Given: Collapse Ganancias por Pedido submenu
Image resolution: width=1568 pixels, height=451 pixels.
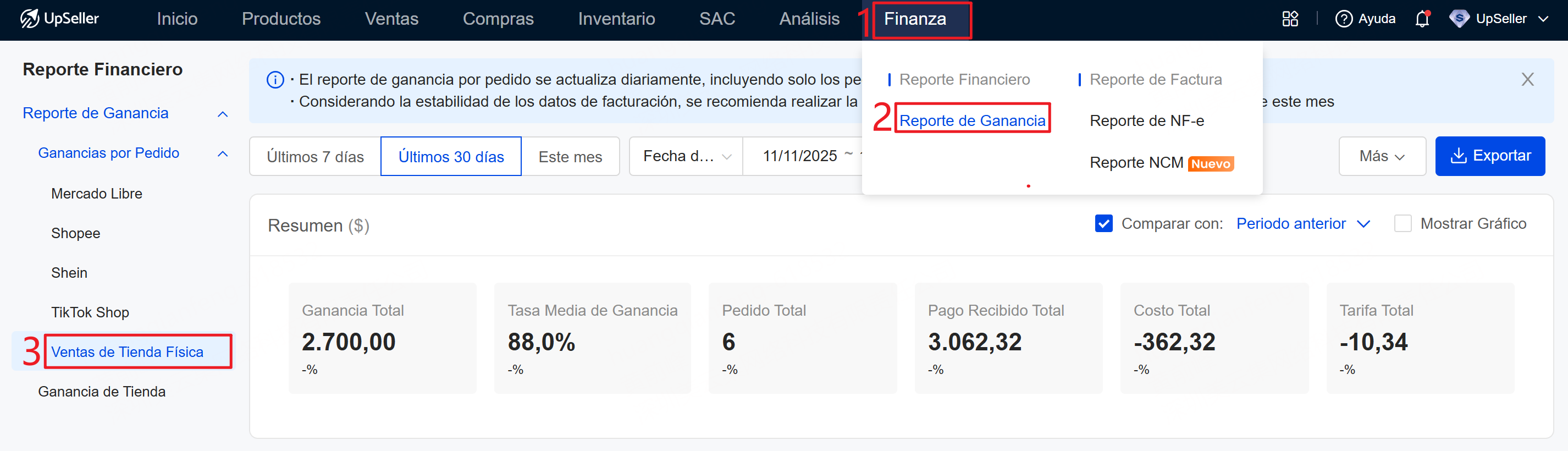Looking at the screenshot, I should click(x=223, y=153).
